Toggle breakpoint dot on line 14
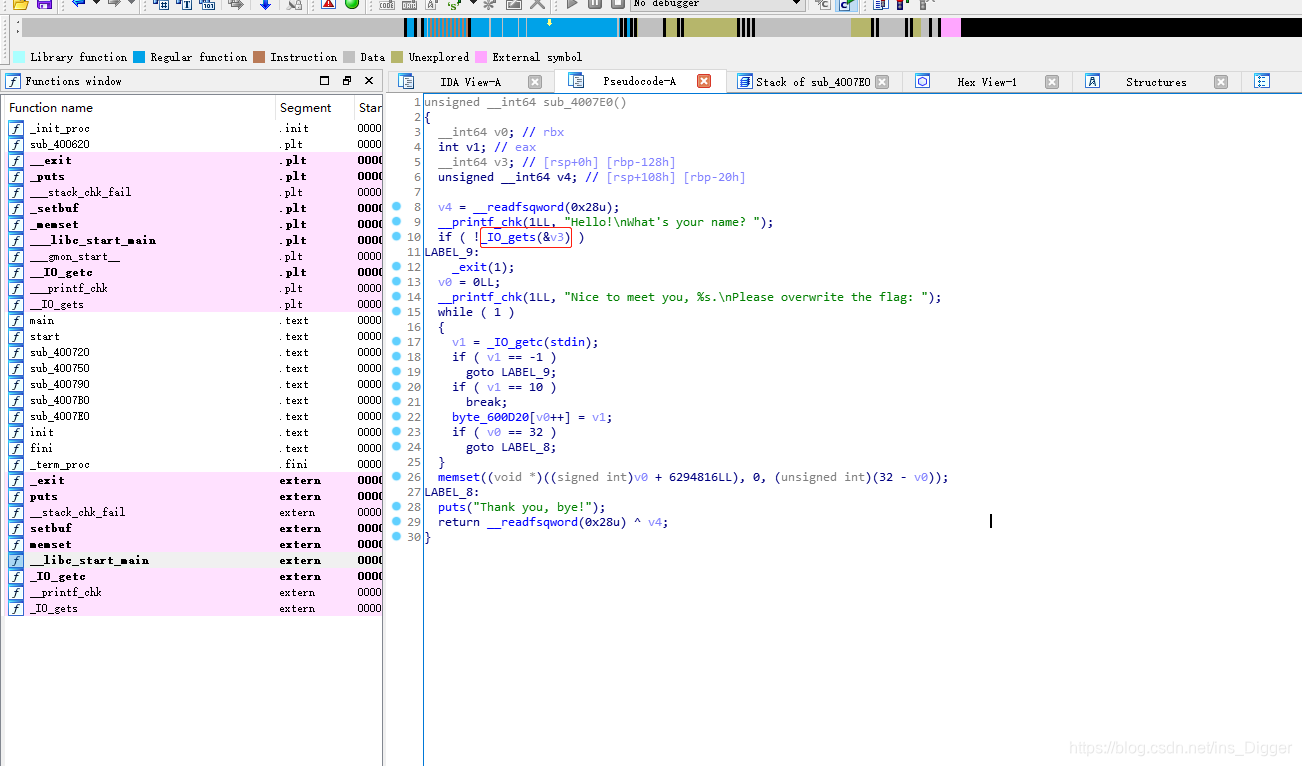Screen dimensions: 1302x766 (398, 297)
